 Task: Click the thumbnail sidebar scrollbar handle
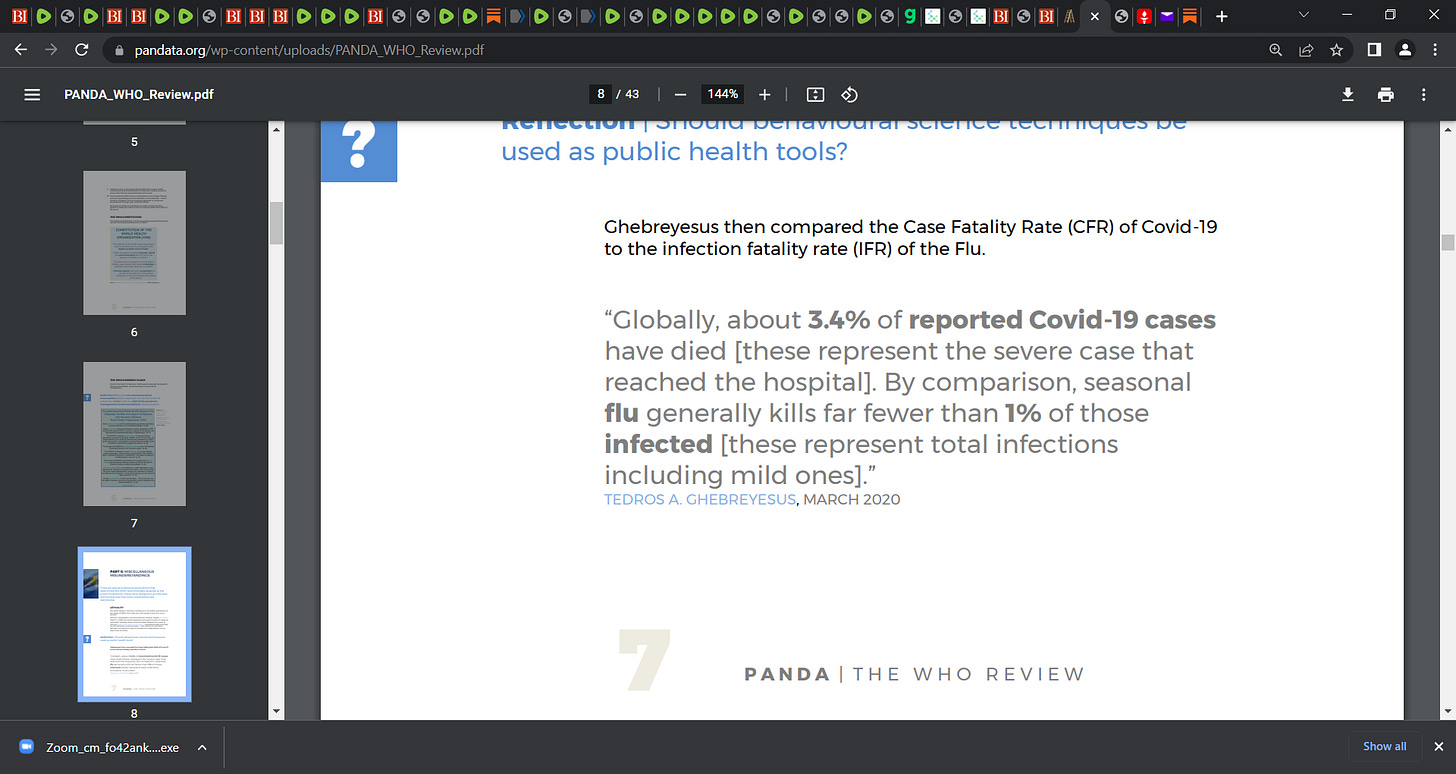(276, 223)
